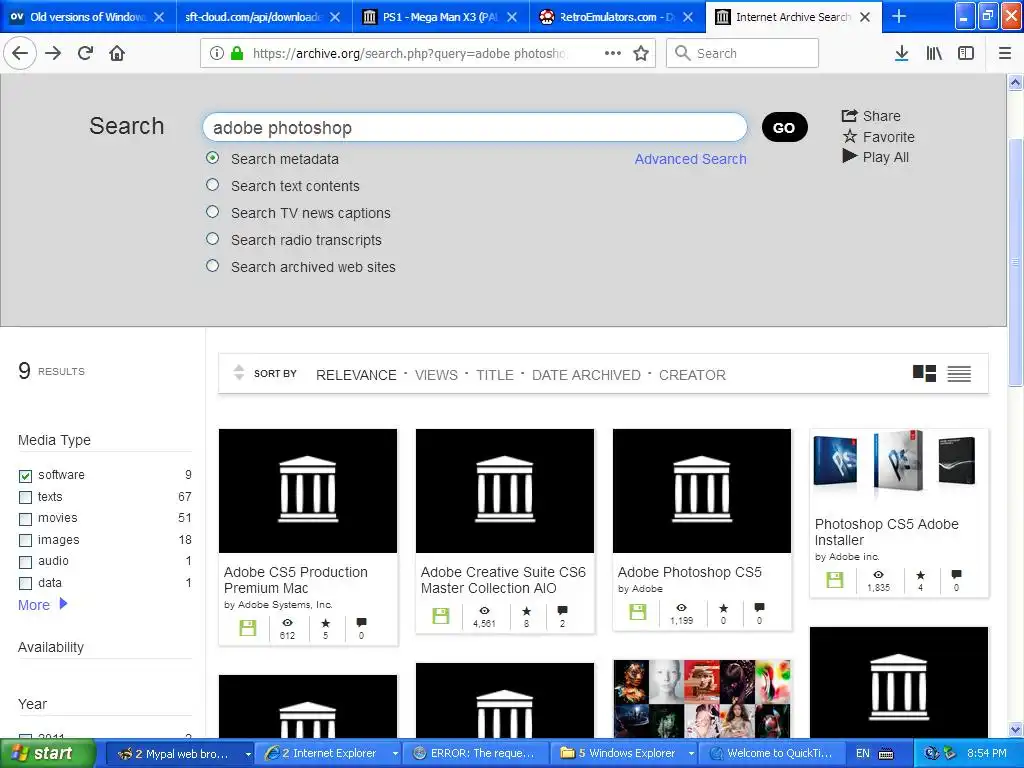Open Windows Explorer taskbar group dropdown
This screenshot has width=1024, height=768.
690,754
